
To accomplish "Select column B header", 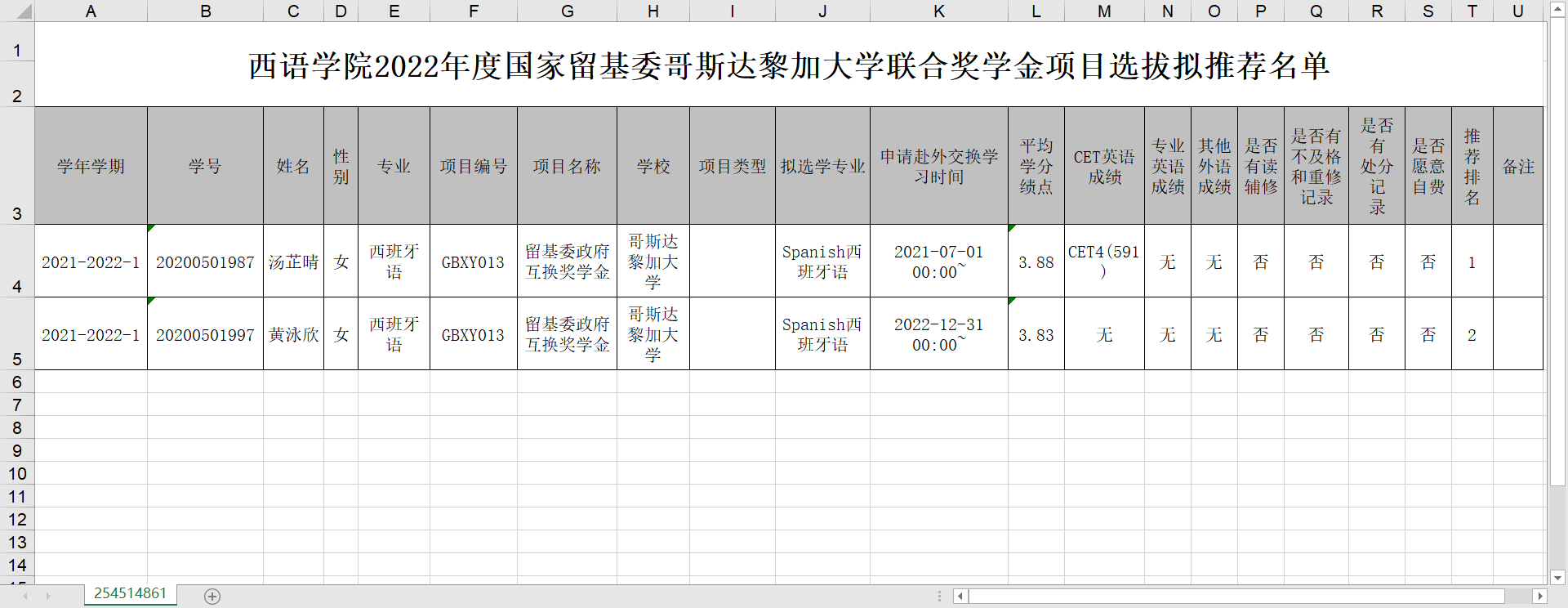I will (x=205, y=11).
